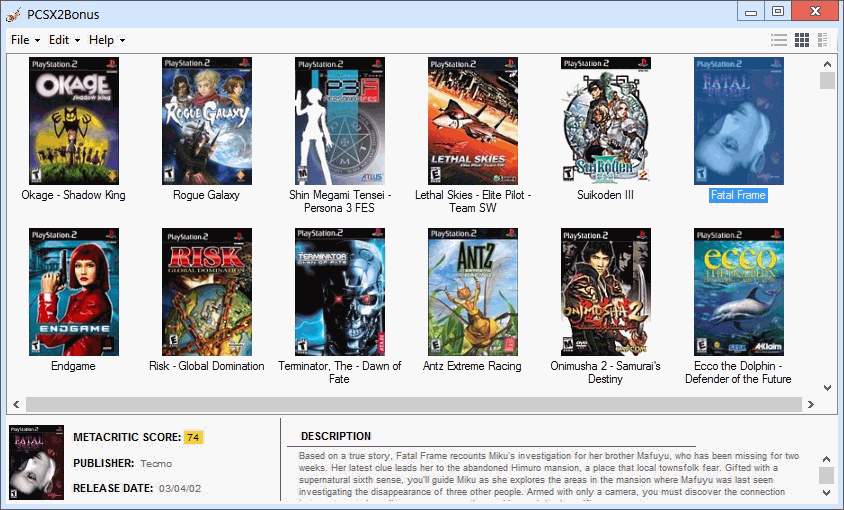Click 'Ecco the Dolphin - Defender of the Future' label
The width and height of the screenshot is (844, 510).
pos(738,372)
